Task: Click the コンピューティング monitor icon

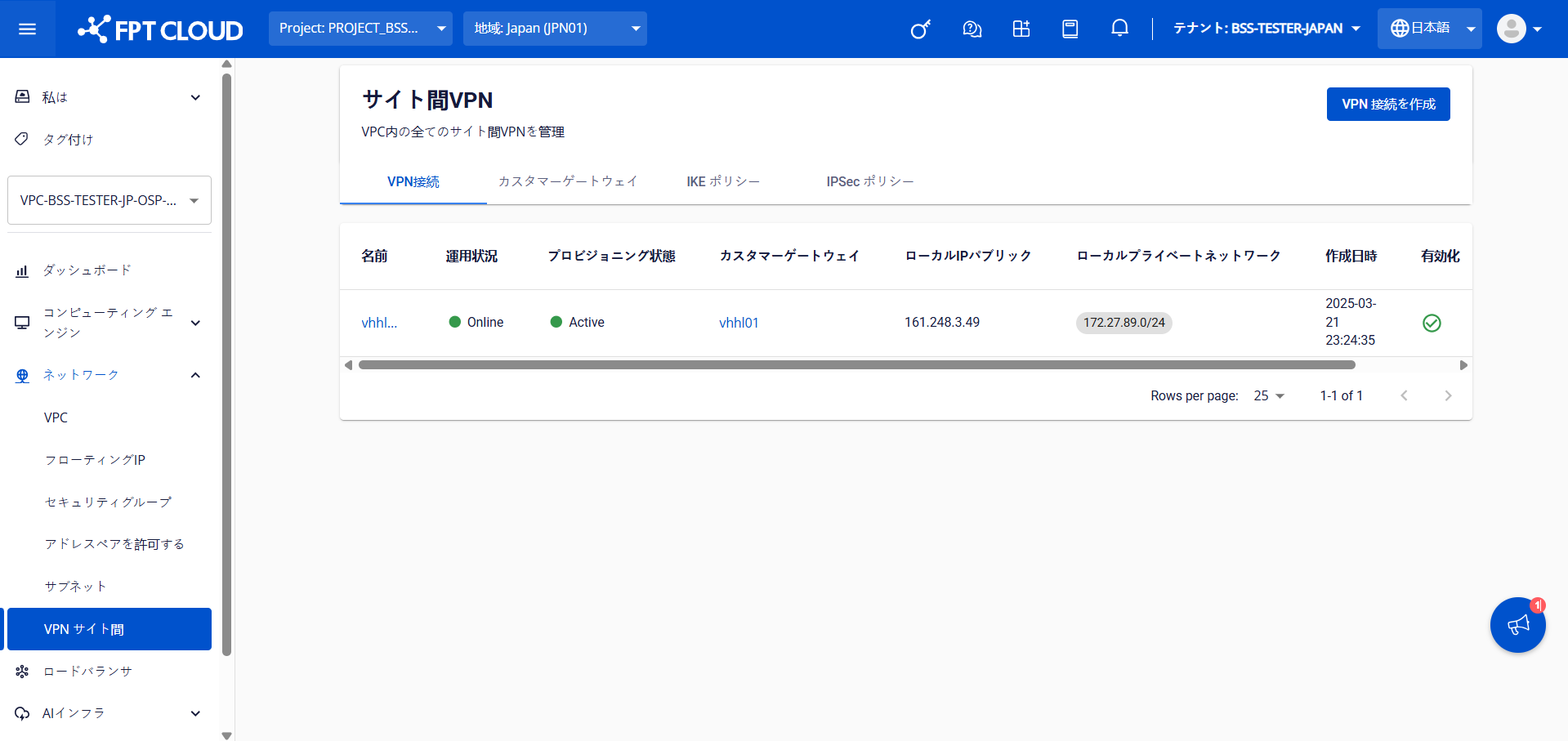Action: tap(22, 323)
